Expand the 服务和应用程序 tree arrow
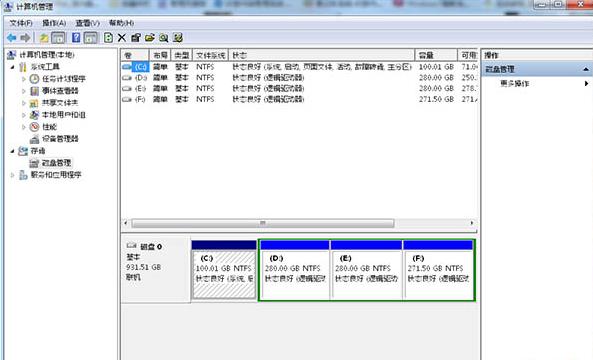593x360 pixels. pyautogui.click(x=12, y=175)
